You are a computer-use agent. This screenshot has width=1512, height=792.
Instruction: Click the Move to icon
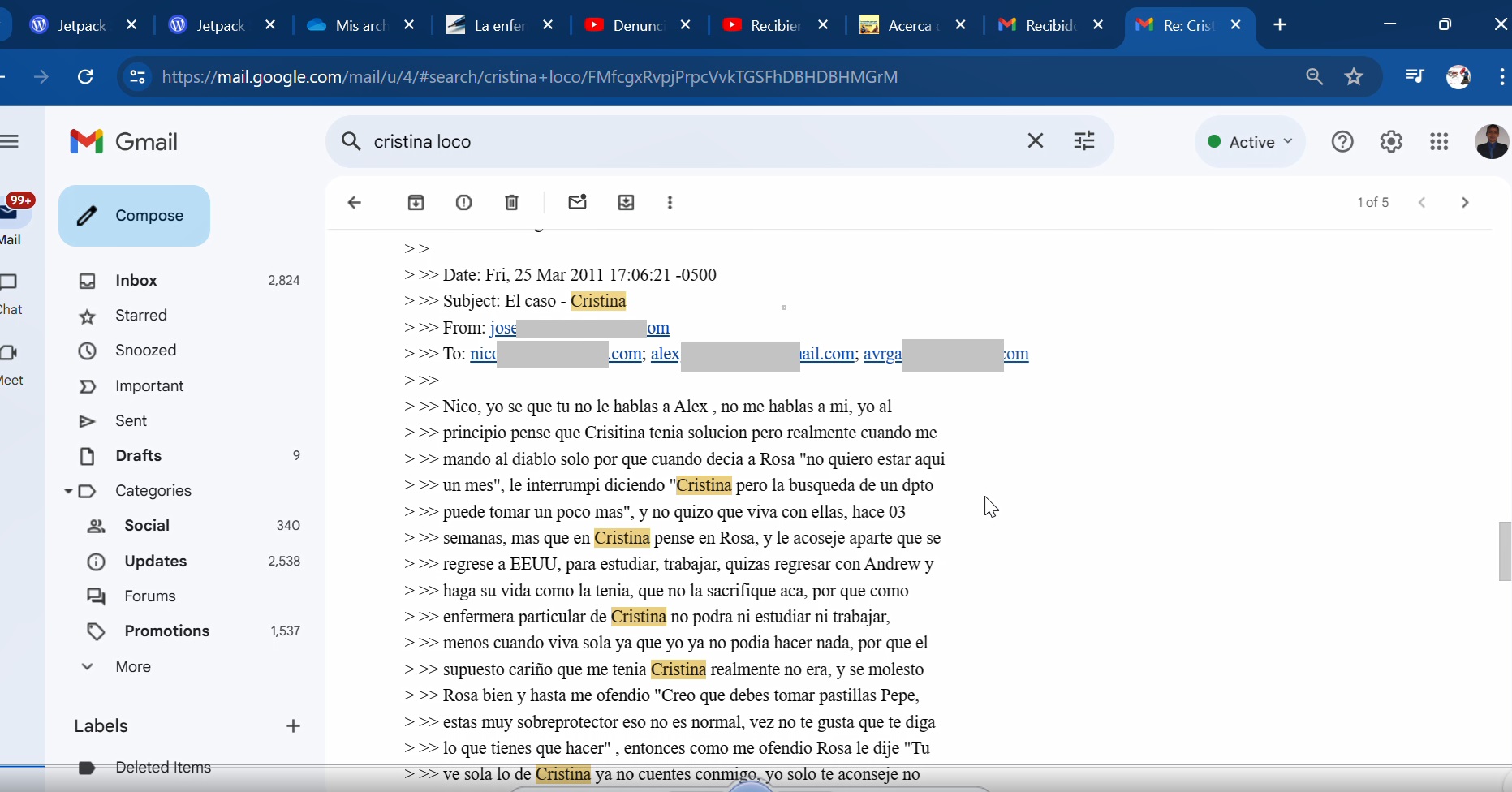click(626, 203)
